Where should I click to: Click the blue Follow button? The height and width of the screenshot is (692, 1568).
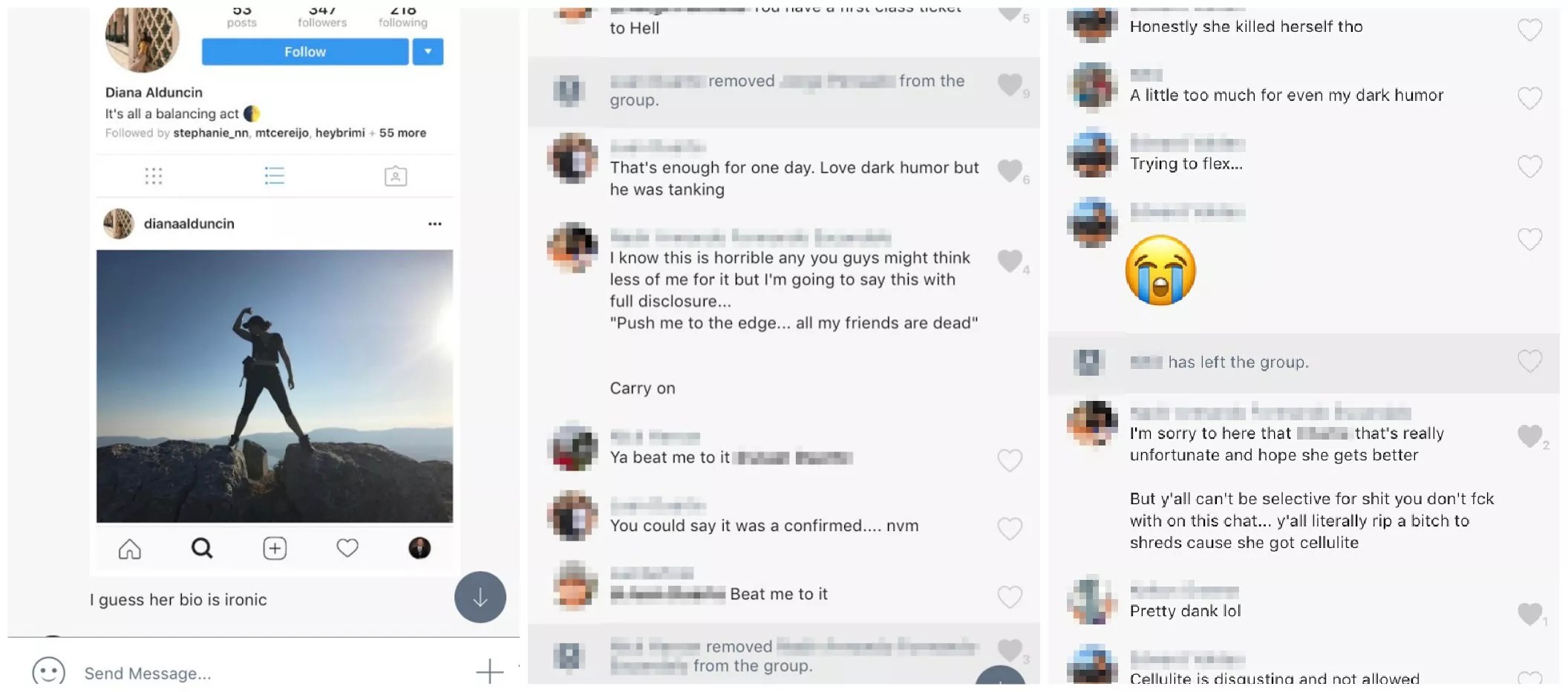pos(305,51)
